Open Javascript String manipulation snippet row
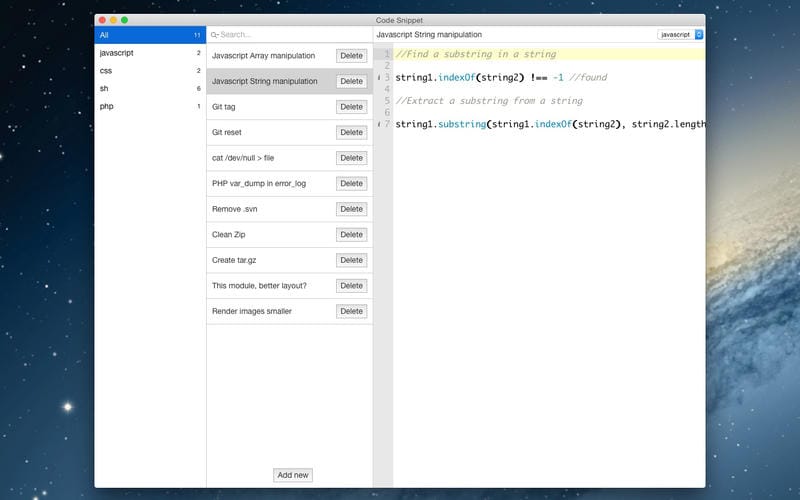The width and height of the screenshot is (800, 500). pos(289,81)
